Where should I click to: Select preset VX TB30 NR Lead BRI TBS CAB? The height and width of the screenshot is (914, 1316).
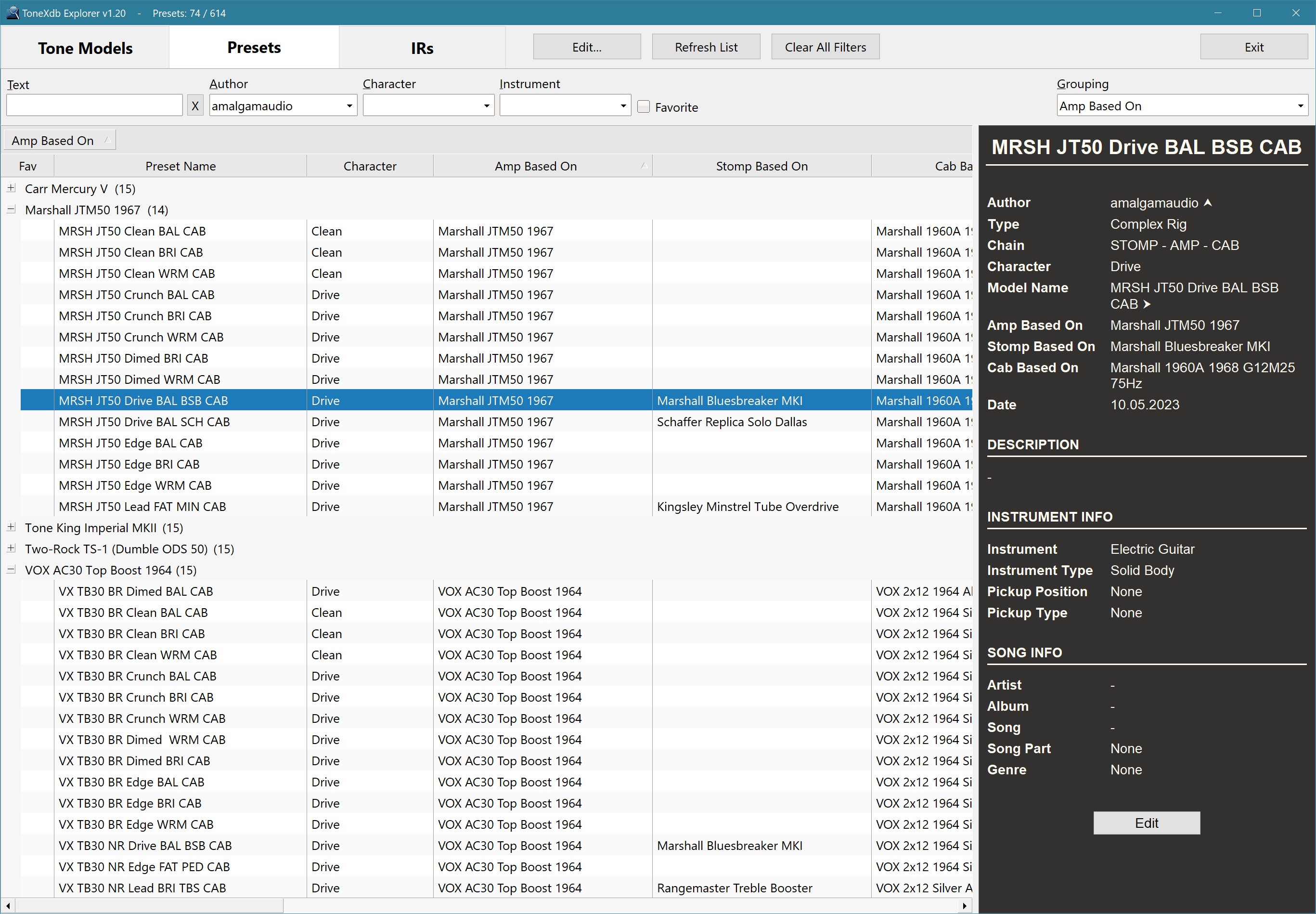pyautogui.click(x=142, y=888)
